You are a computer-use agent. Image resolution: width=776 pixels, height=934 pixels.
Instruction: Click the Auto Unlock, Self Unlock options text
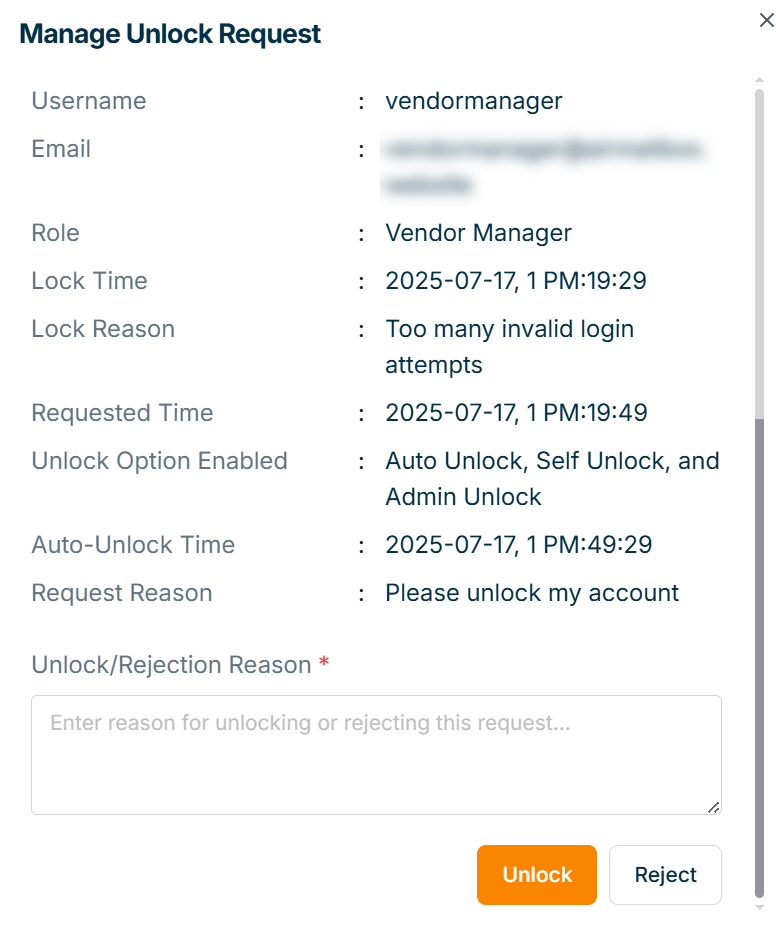552,478
